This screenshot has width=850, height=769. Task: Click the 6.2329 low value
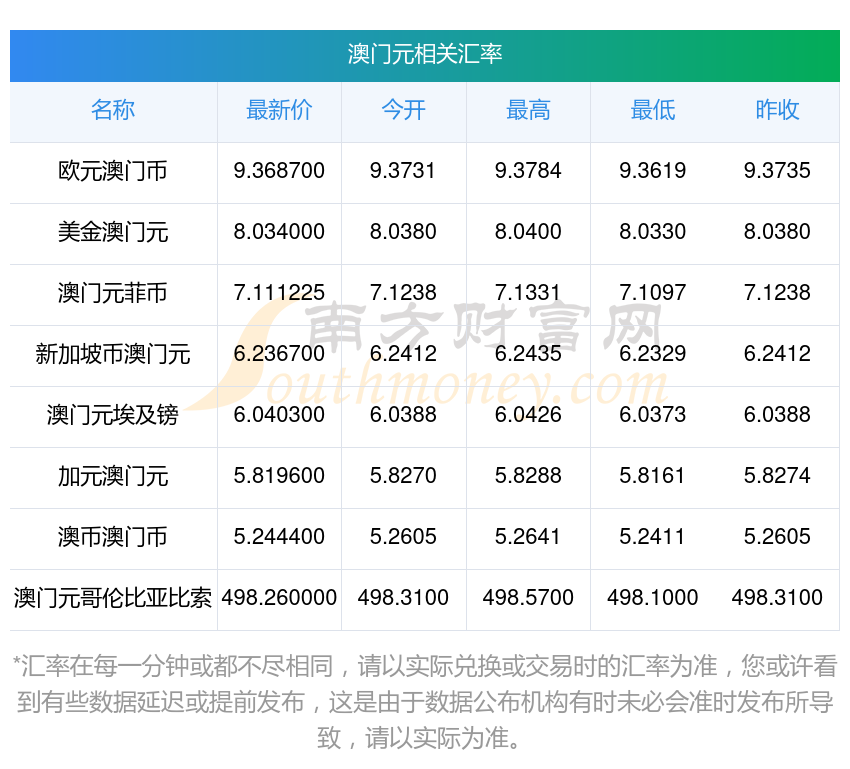point(653,354)
